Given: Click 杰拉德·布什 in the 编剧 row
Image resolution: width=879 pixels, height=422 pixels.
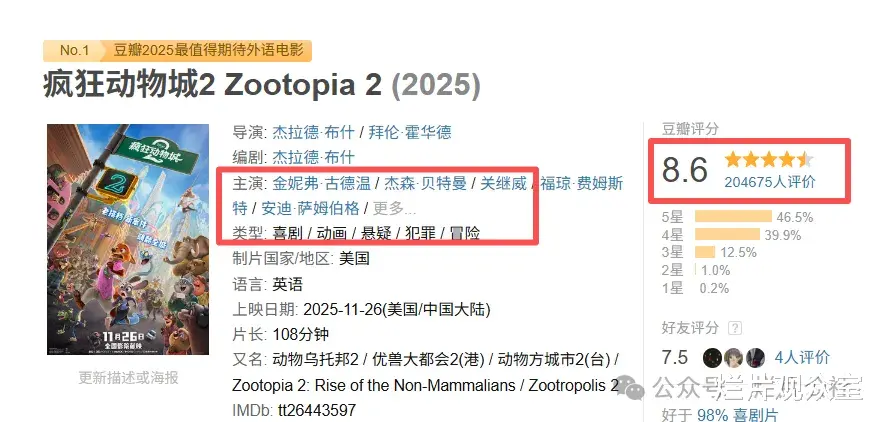Looking at the screenshot, I should (314, 157).
